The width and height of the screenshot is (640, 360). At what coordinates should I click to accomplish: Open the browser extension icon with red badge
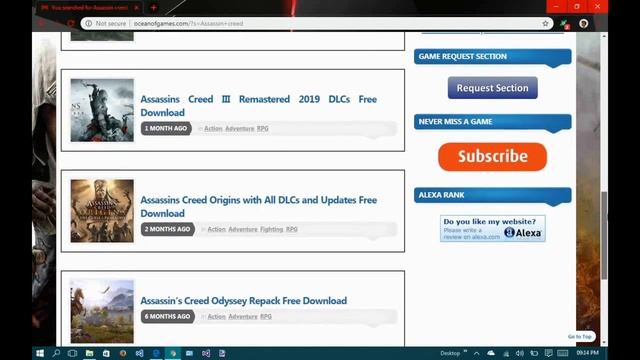click(x=565, y=24)
